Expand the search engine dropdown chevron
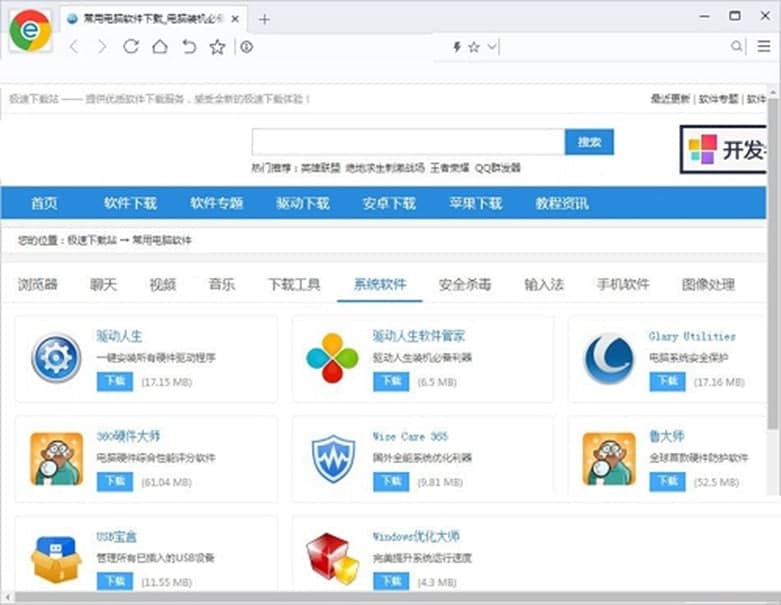This screenshot has width=781, height=605. [x=491, y=47]
